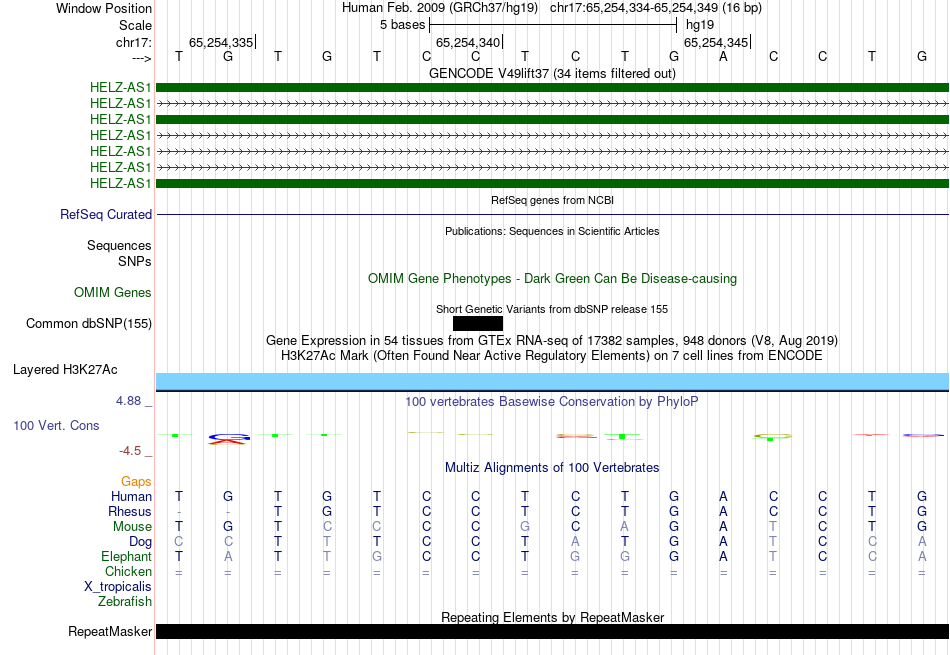Click the RepeatMasker side label
Screen dimensions: 950x655
tap(110, 632)
